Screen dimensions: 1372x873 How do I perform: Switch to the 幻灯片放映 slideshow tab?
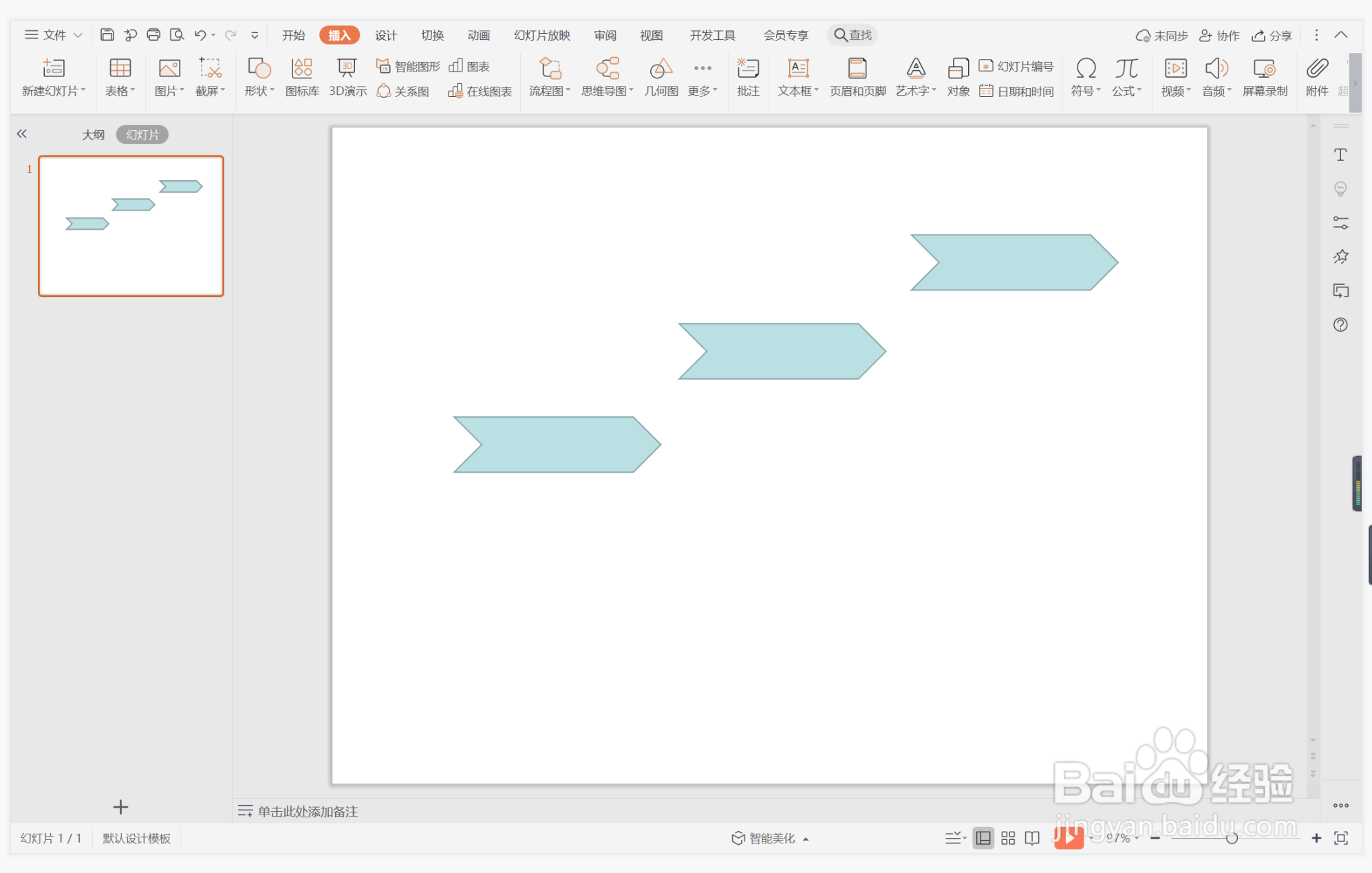tap(542, 35)
